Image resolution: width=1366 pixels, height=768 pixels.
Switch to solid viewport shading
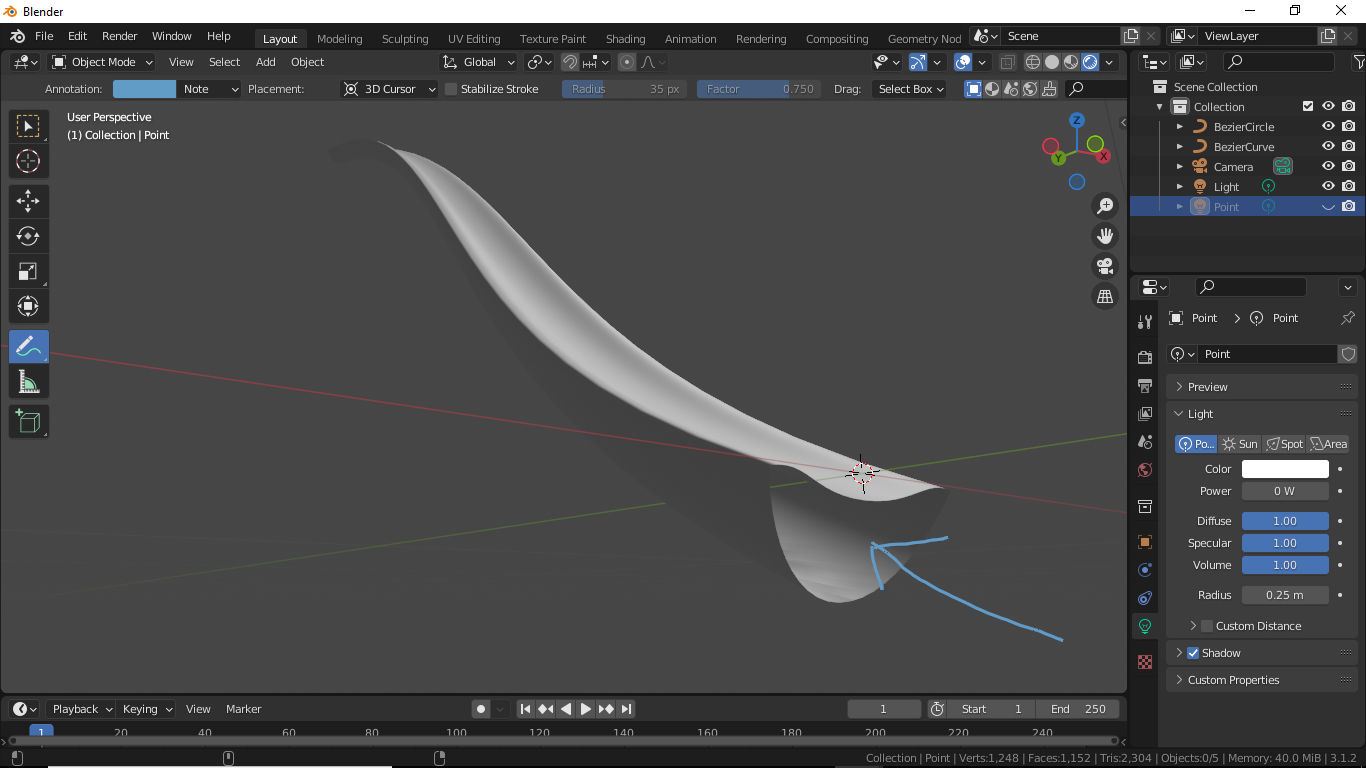click(x=1052, y=62)
